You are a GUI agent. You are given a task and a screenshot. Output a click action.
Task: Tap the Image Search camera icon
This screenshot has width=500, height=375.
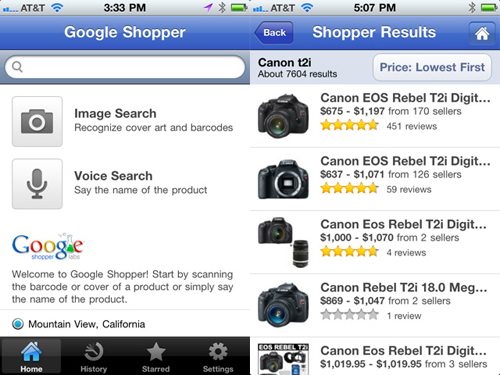37,122
